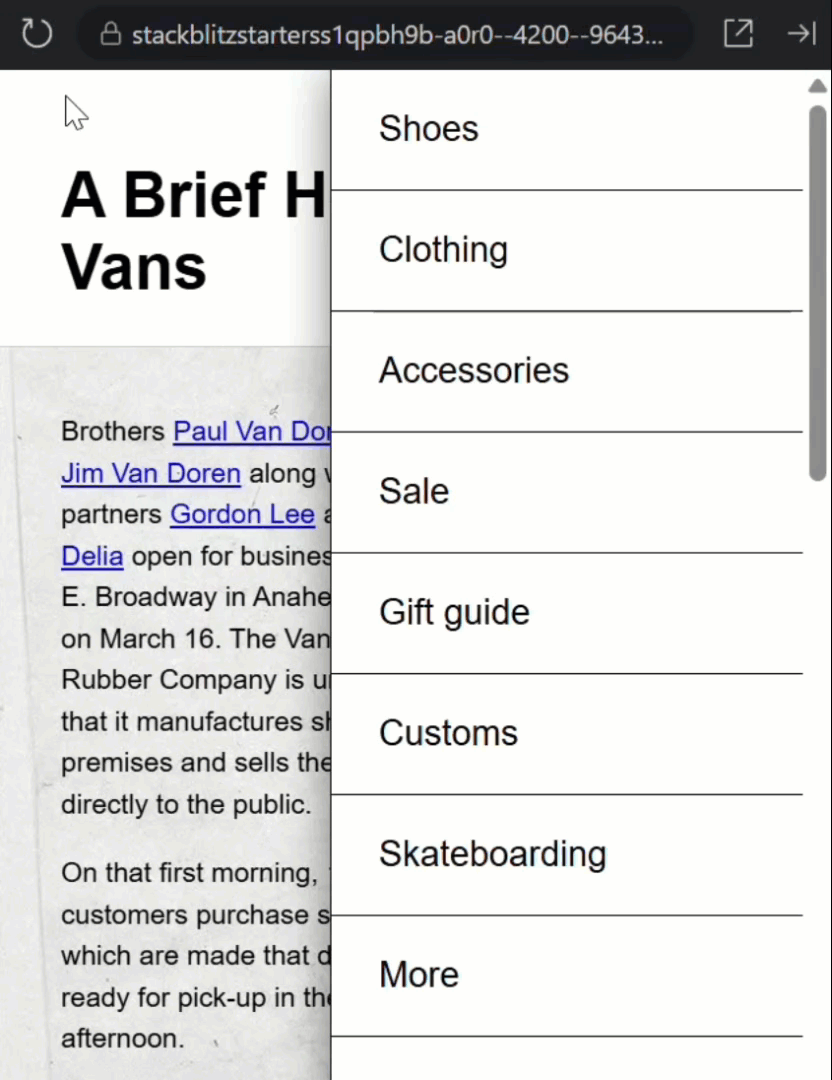Screen dimensions: 832x1080
Task: Select Skateboarding menu item
Action: [x=567, y=855]
